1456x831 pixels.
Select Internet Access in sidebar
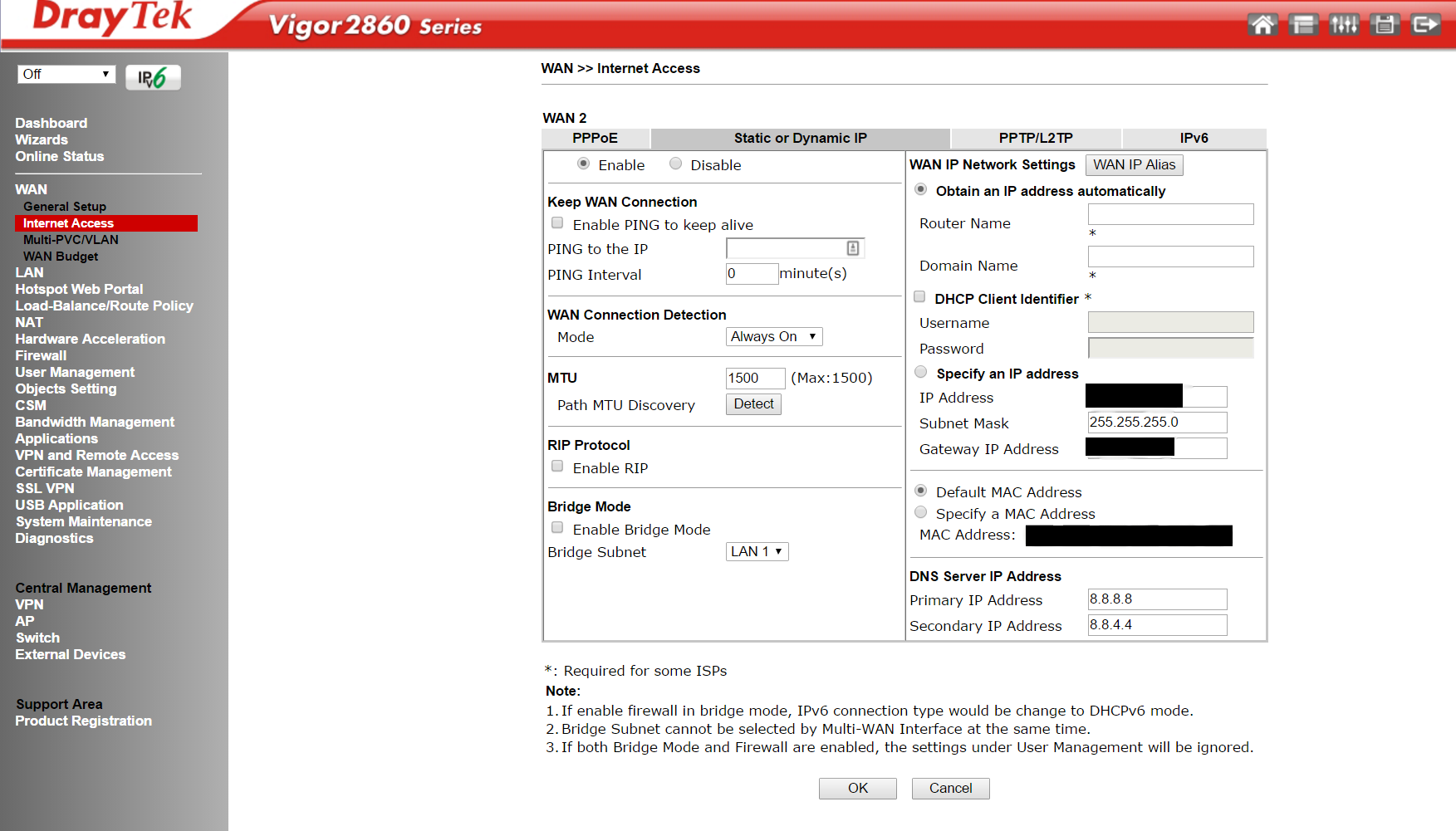(x=106, y=223)
